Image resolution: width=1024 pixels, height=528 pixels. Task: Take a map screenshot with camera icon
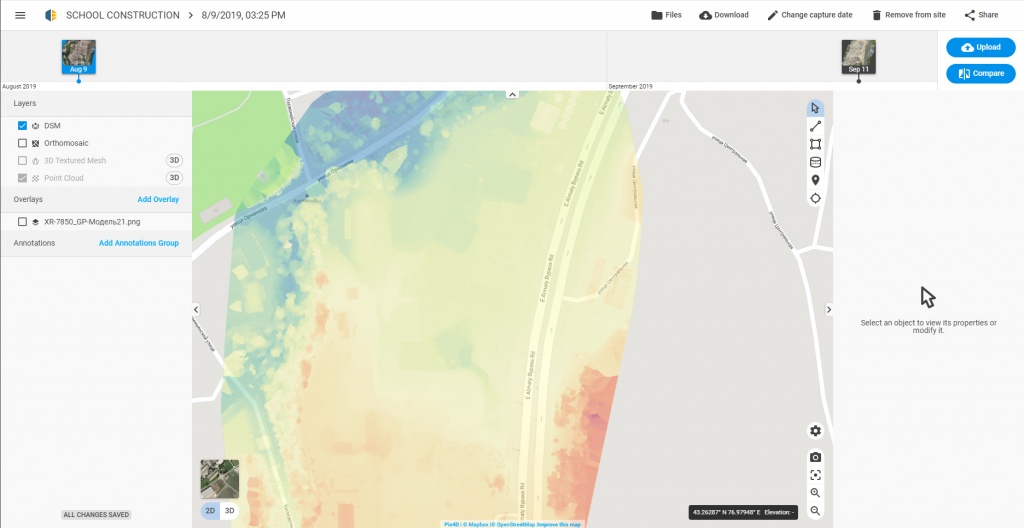(x=815, y=457)
